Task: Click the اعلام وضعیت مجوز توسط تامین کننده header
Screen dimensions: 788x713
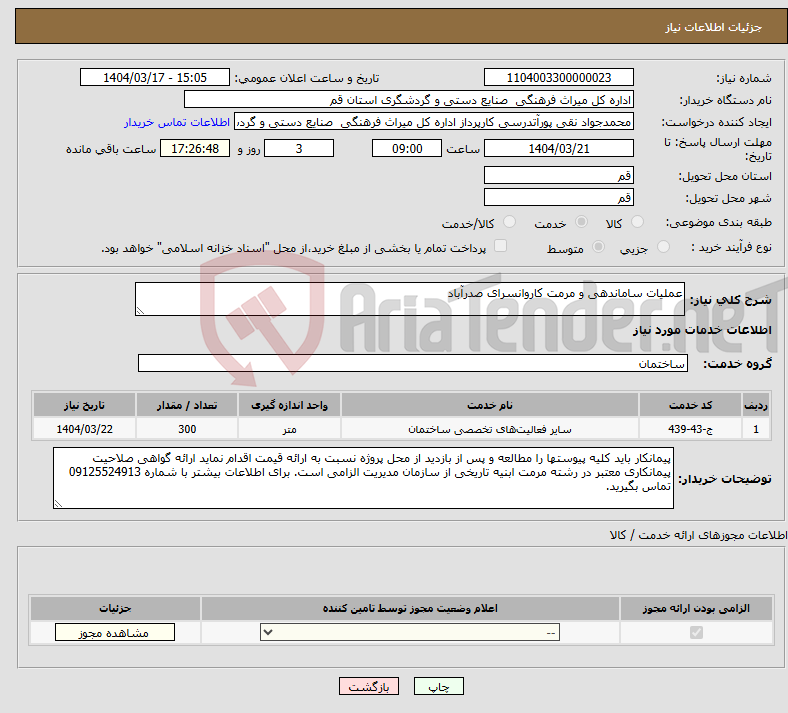Action: pos(410,608)
